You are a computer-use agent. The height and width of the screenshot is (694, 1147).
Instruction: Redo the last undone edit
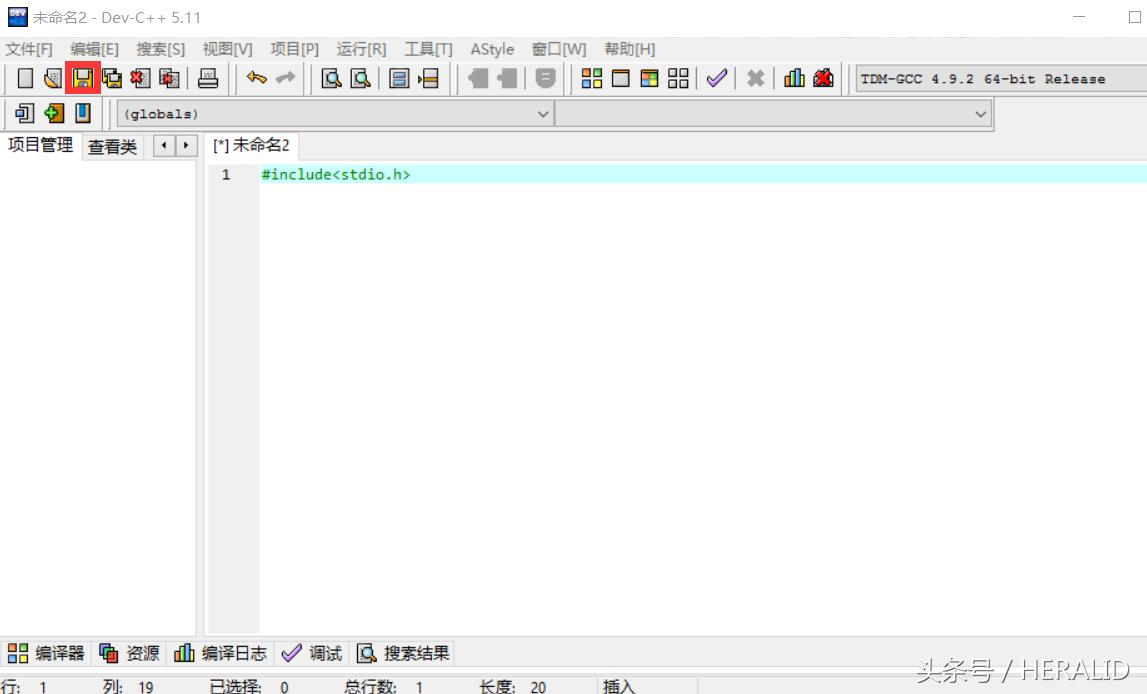(285, 78)
